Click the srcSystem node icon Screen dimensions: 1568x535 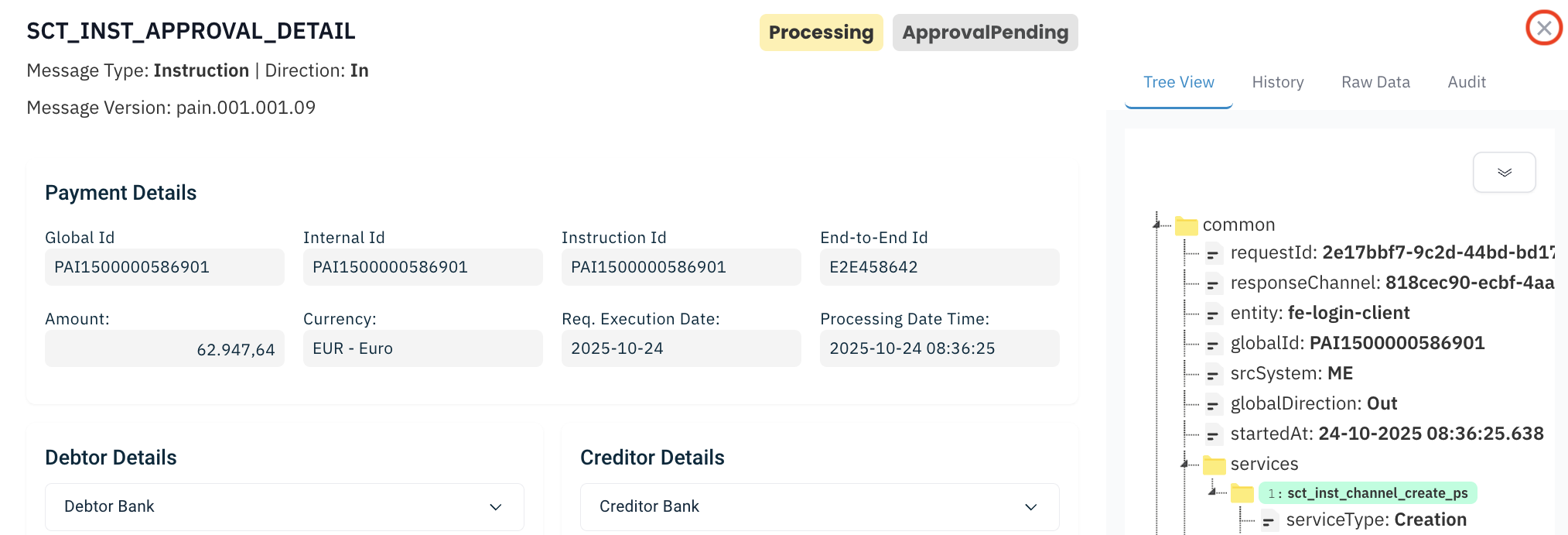pyautogui.click(x=1213, y=374)
